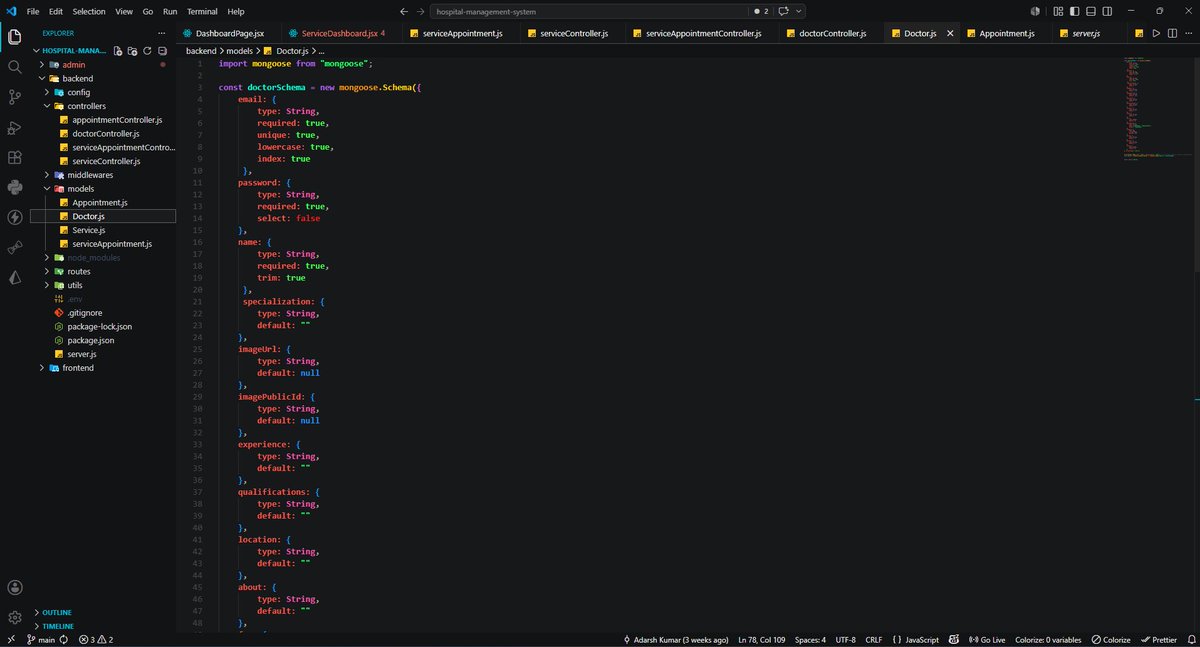Split the editor to the right
The image size is (1200, 647).
coord(1172,33)
